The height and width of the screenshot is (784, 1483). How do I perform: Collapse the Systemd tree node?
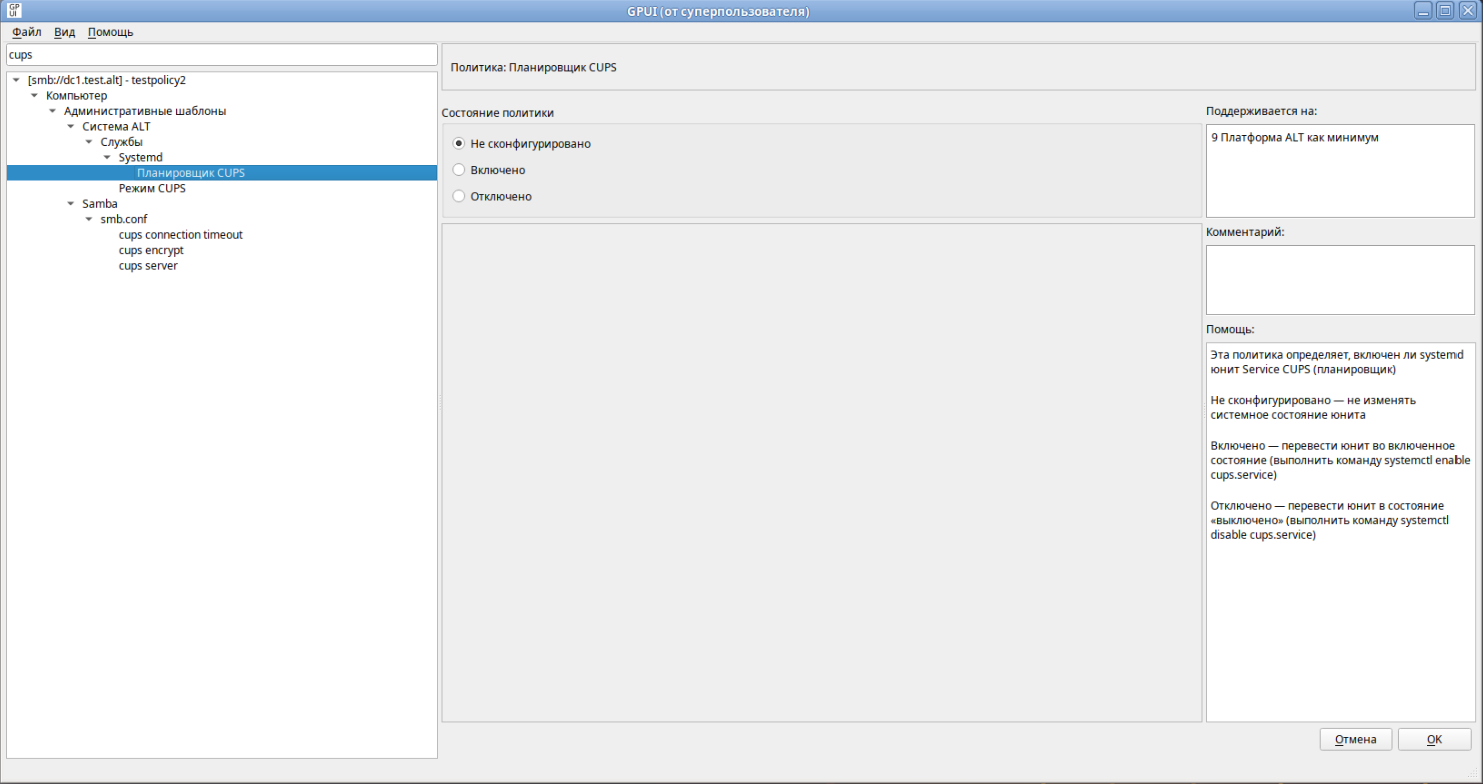(x=107, y=157)
